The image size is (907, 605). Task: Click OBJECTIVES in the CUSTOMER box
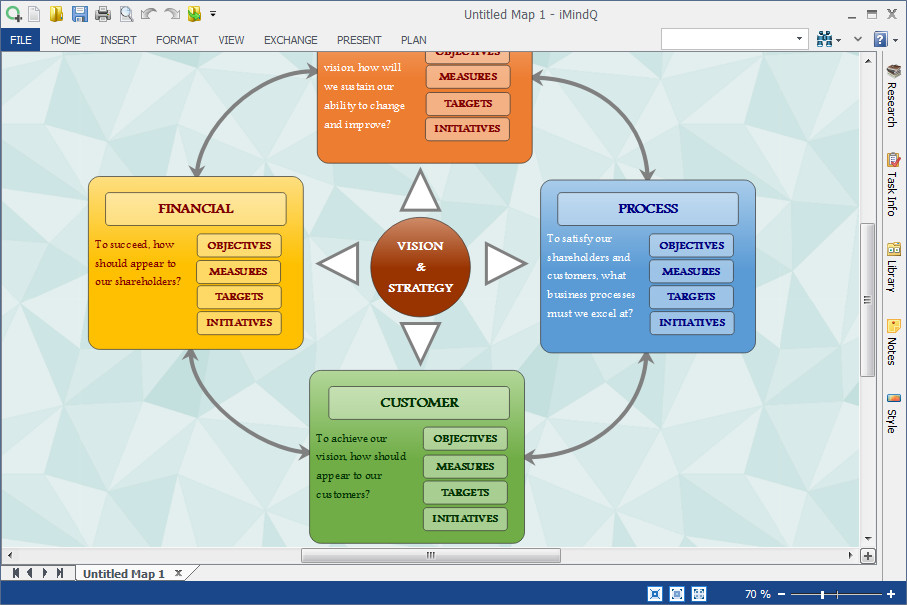click(x=465, y=438)
